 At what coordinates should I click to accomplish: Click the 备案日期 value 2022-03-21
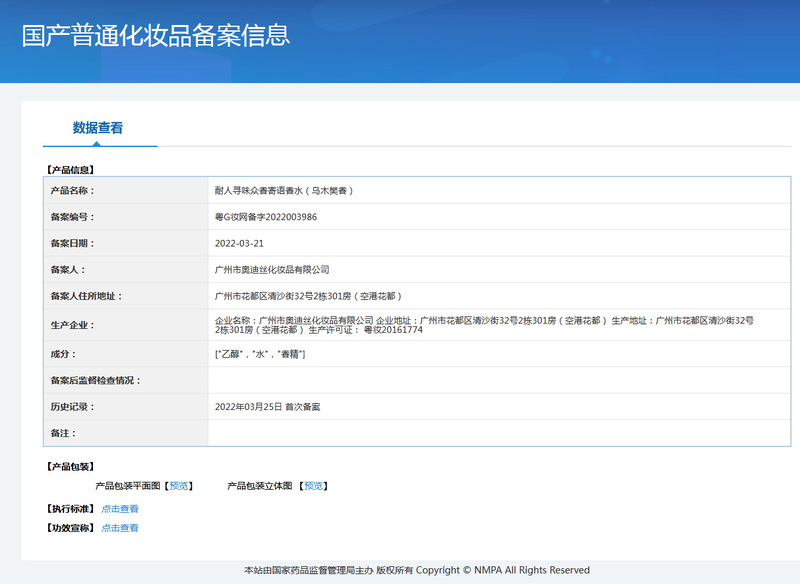pyautogui.click(x=239, y=243)
